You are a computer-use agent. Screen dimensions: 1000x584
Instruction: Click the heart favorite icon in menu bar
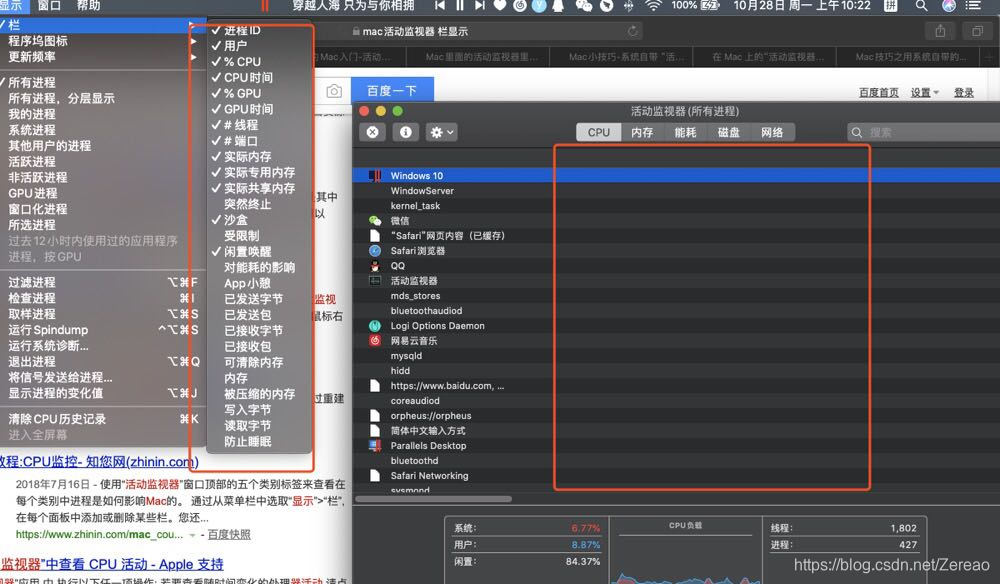[500, 6]
